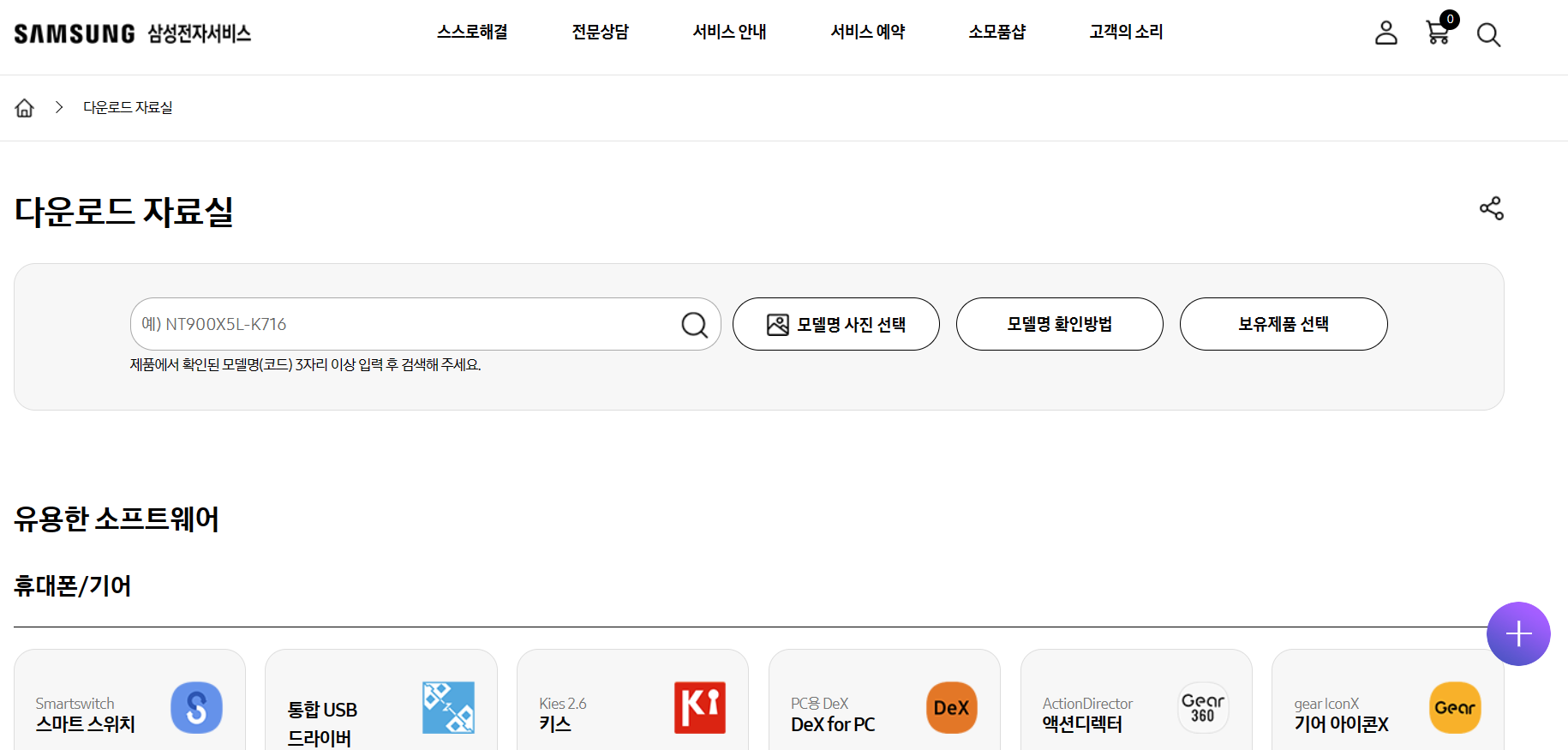Click the breadcrumb chevron arrow
Screen dimensions: 1568x750
click(59, 107)
